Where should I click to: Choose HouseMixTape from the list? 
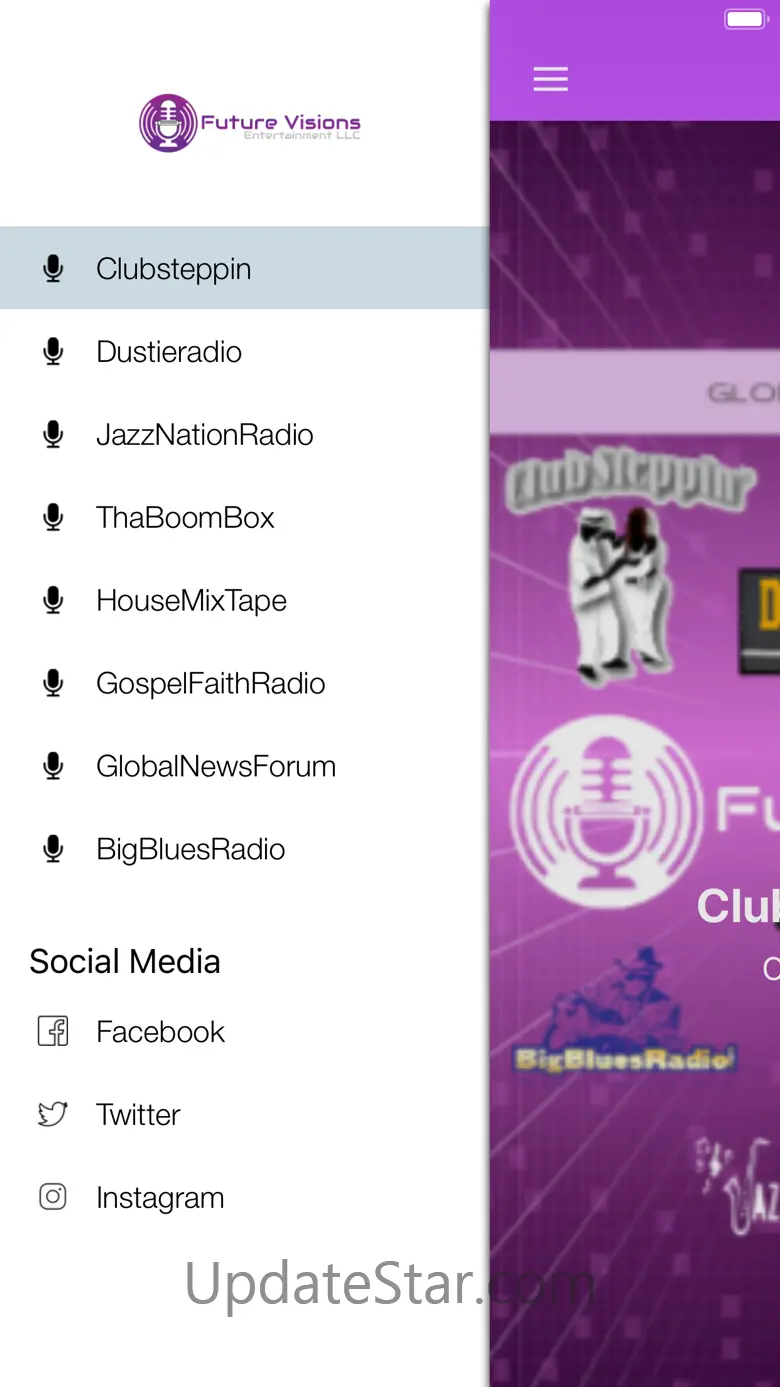coord(244,600)
